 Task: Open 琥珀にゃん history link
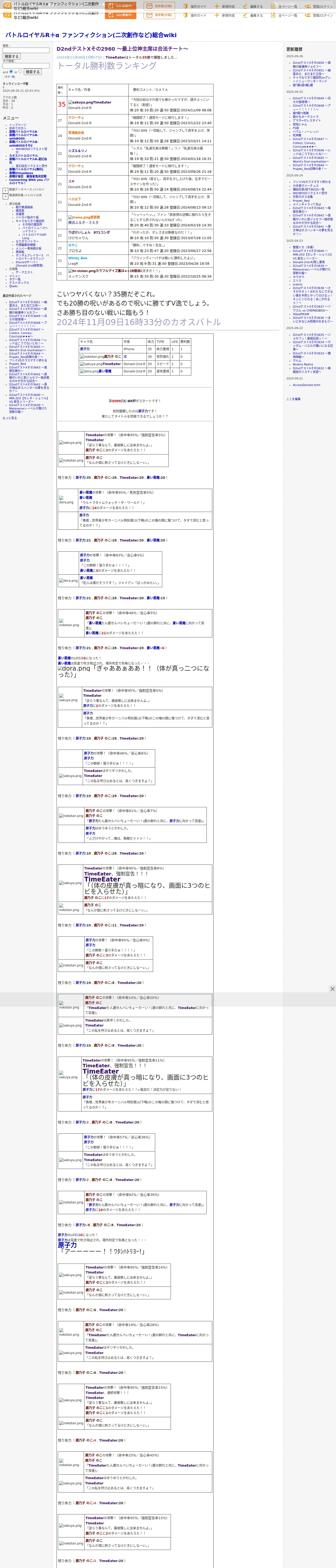tap(300, 124)
